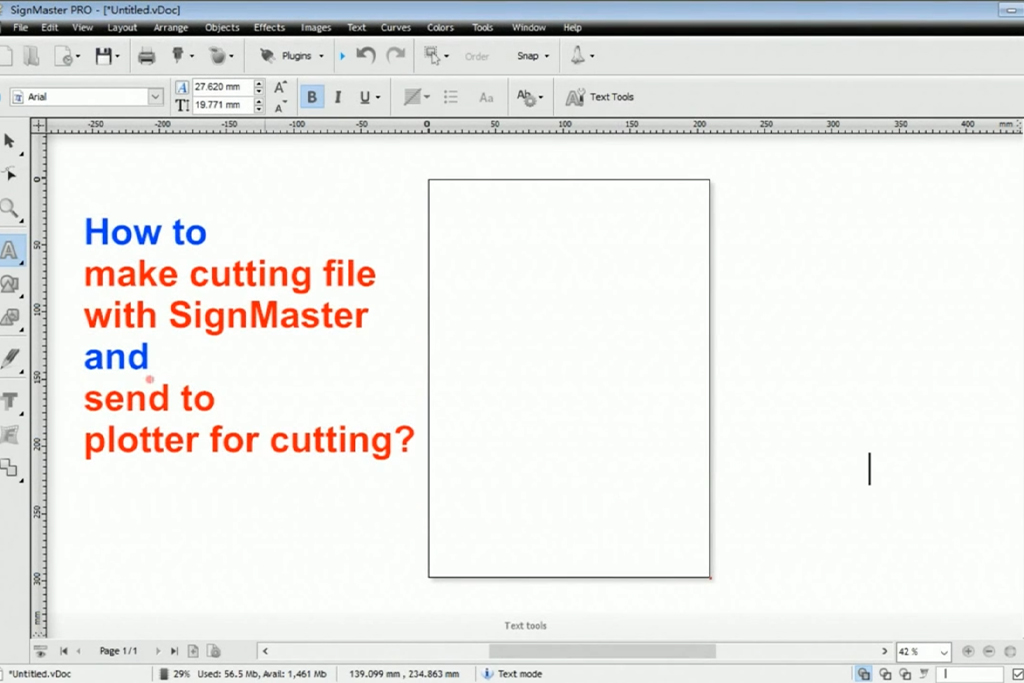Toggle Italic text formatting
The height and width of the screenshot is (683, 1024).
(x=338, y=97)
